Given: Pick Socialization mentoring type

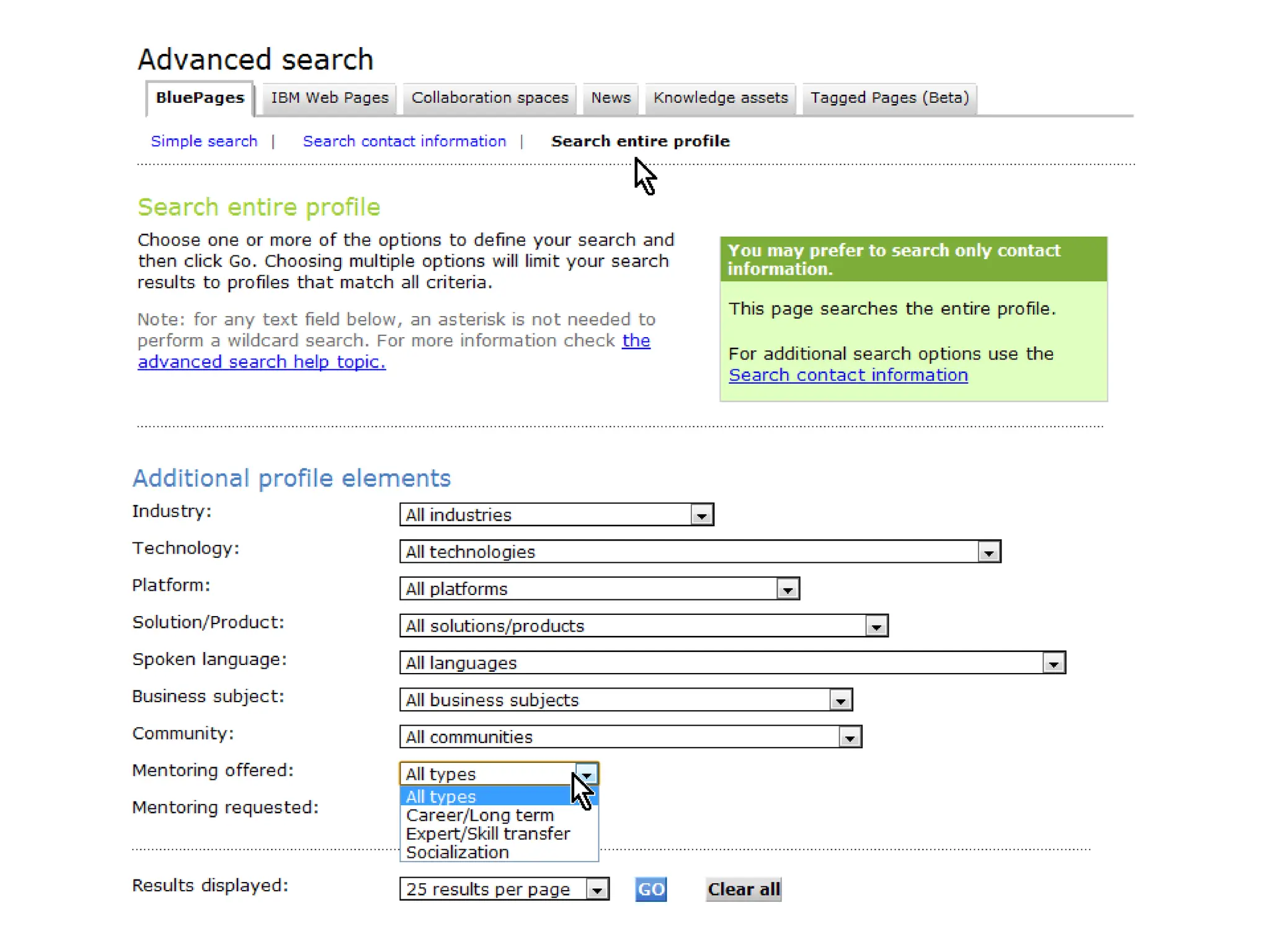Looking at the screenshot, I should pyautogui.click(x=457, y=853).
